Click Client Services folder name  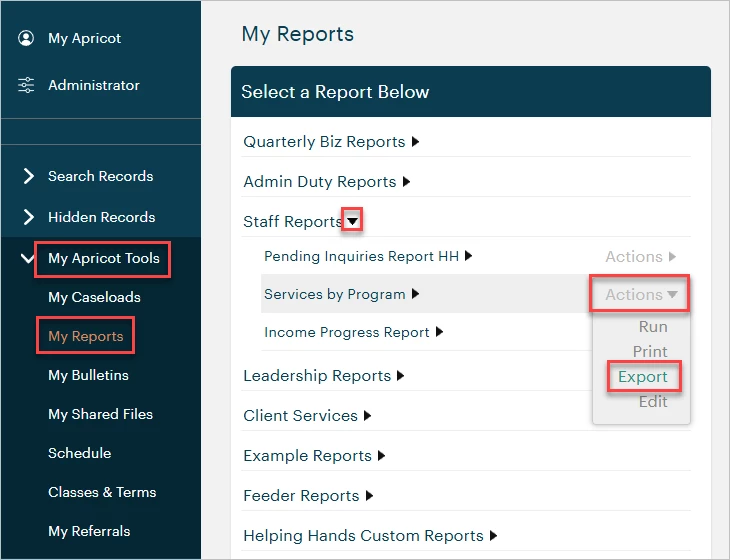pyautogui.click(x=300, y=416)
